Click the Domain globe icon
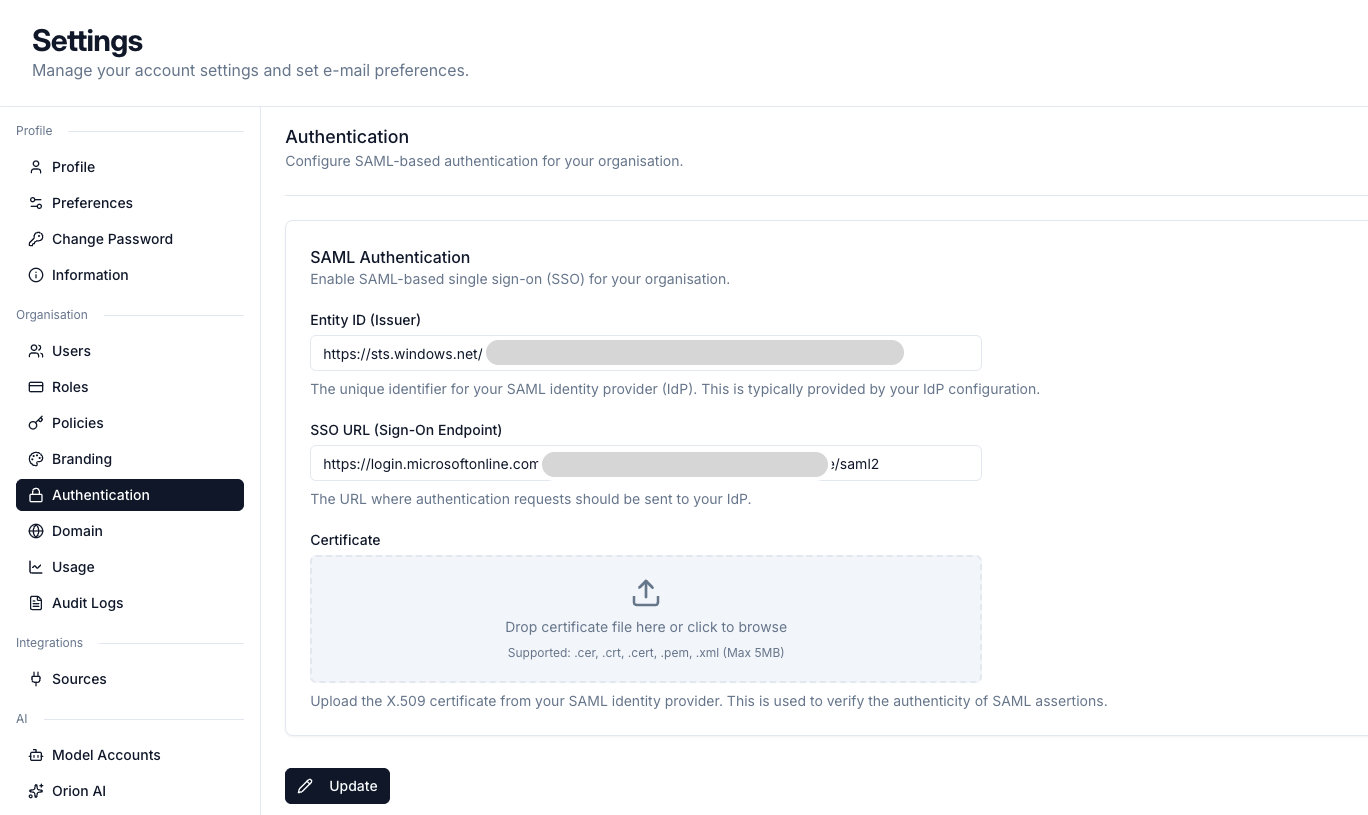 (x=34, y=531)
